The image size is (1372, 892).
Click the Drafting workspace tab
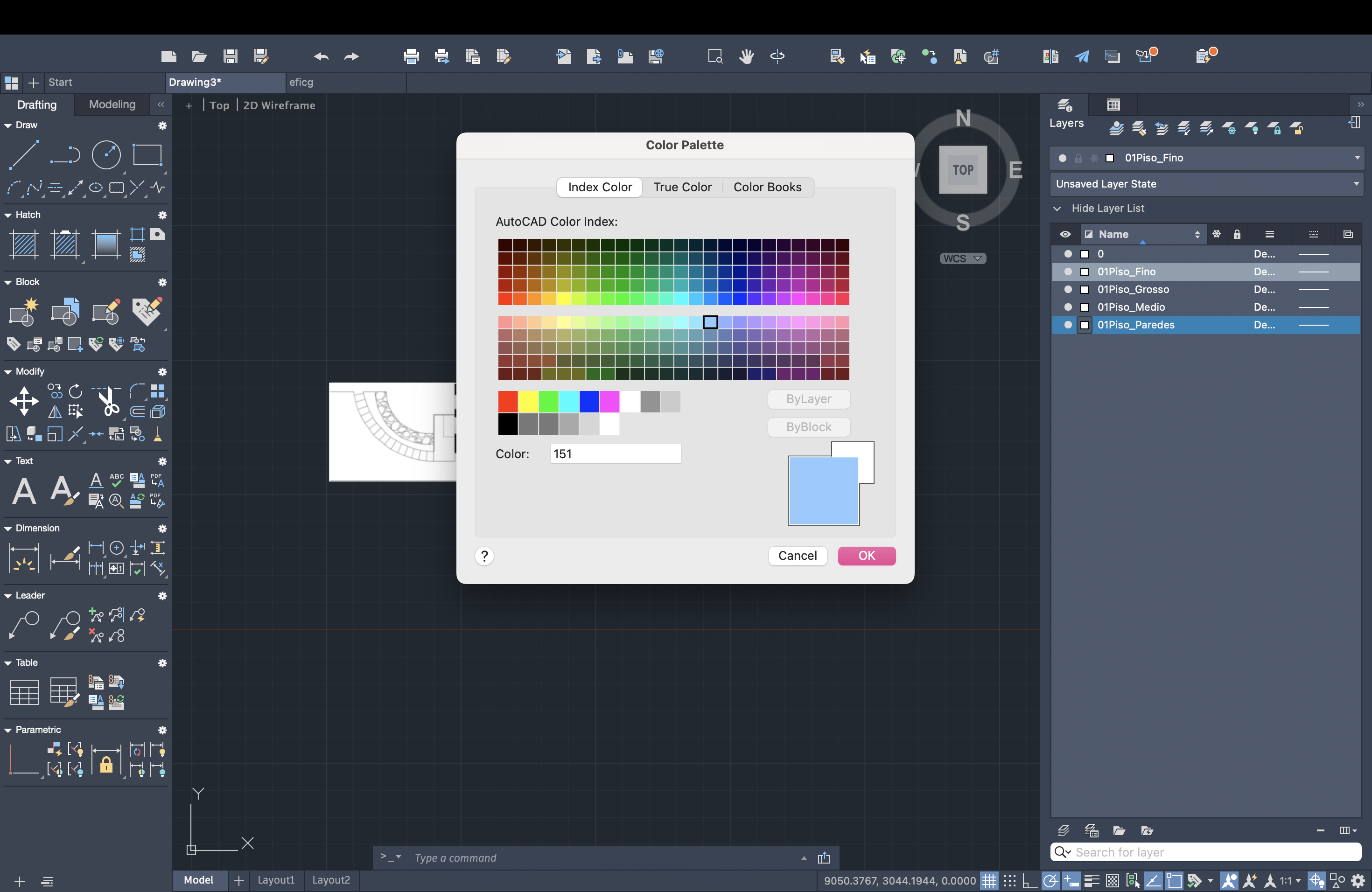point(37,104)
